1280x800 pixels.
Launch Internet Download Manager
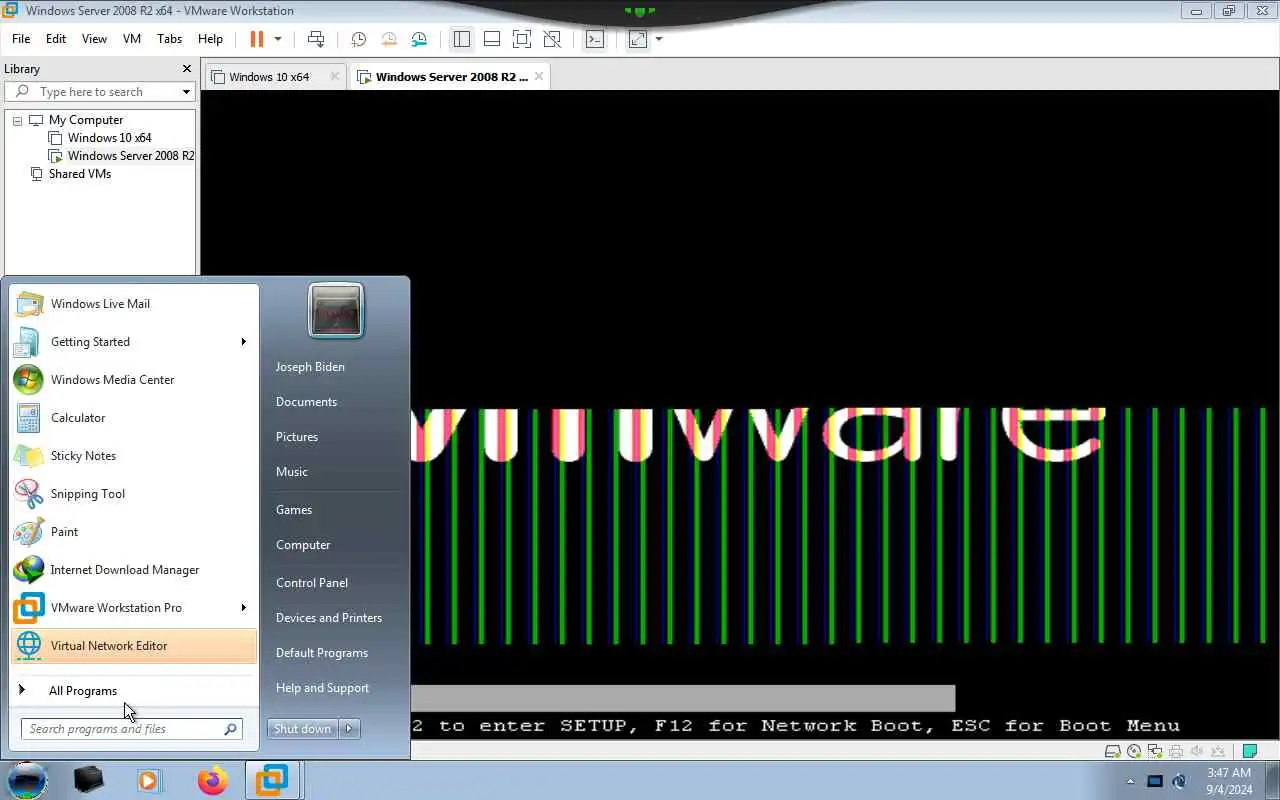134,570
